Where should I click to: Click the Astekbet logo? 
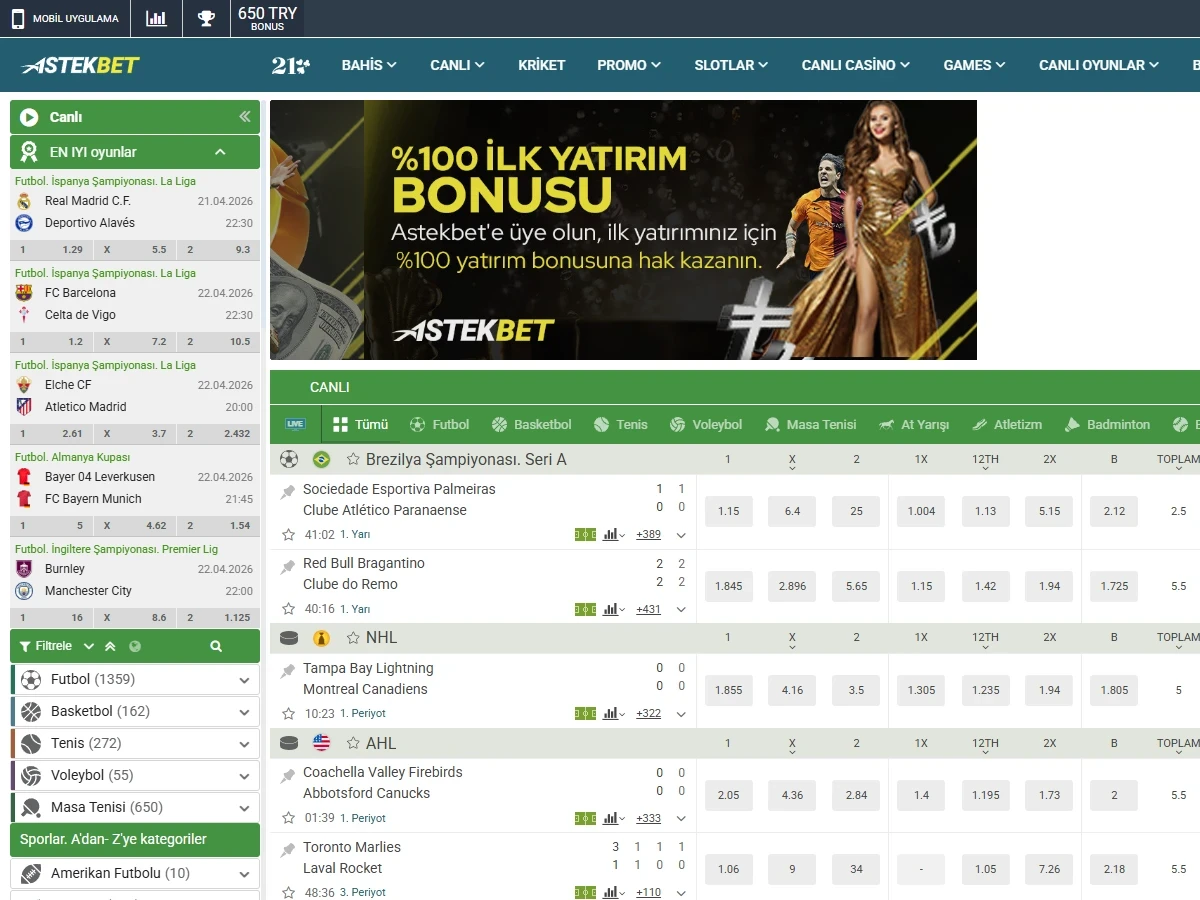click(x=80, y=65)
